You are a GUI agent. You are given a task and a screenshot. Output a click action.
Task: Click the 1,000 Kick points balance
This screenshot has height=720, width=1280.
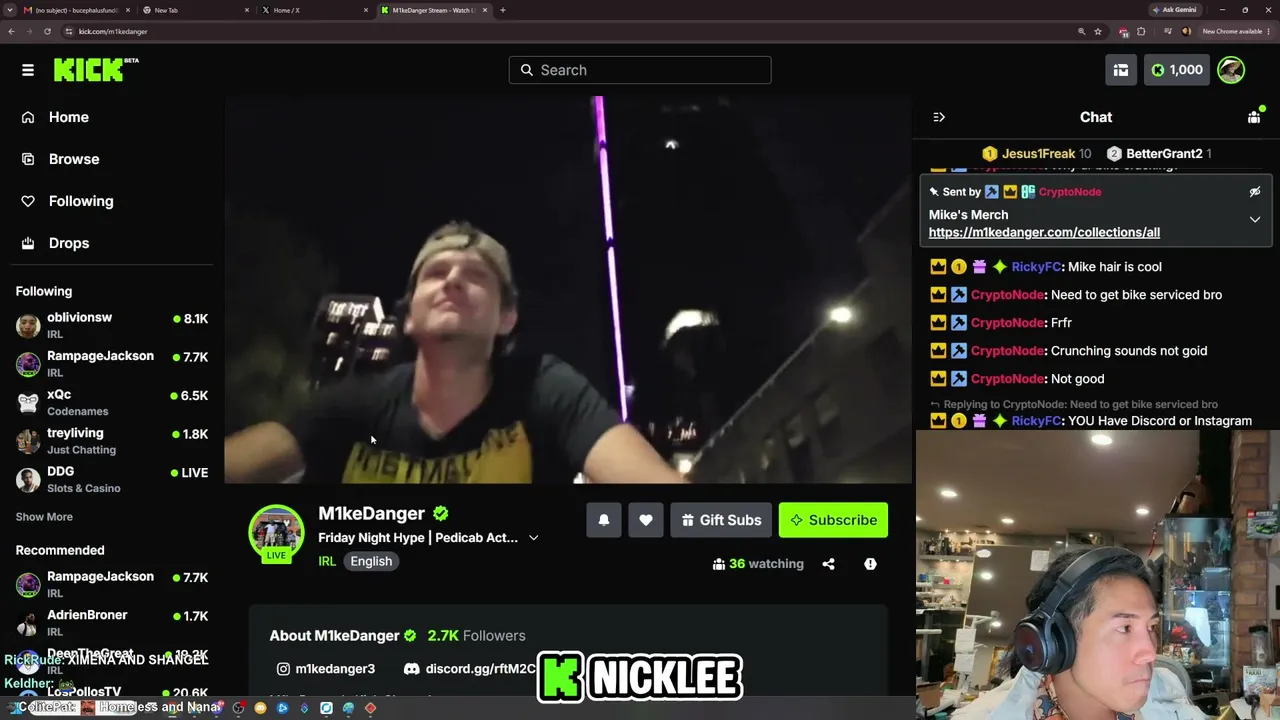(x=1177, y=70)
